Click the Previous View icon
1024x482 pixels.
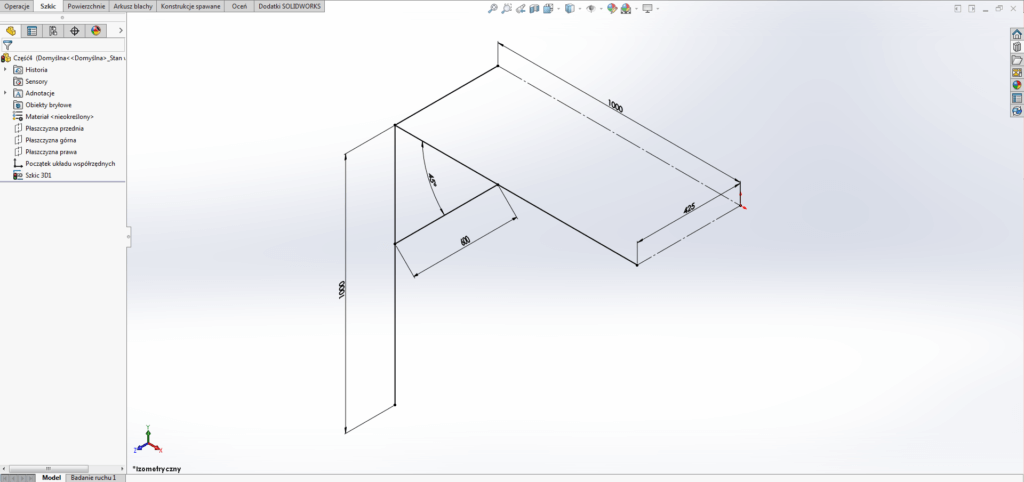[x=520, y=8]
